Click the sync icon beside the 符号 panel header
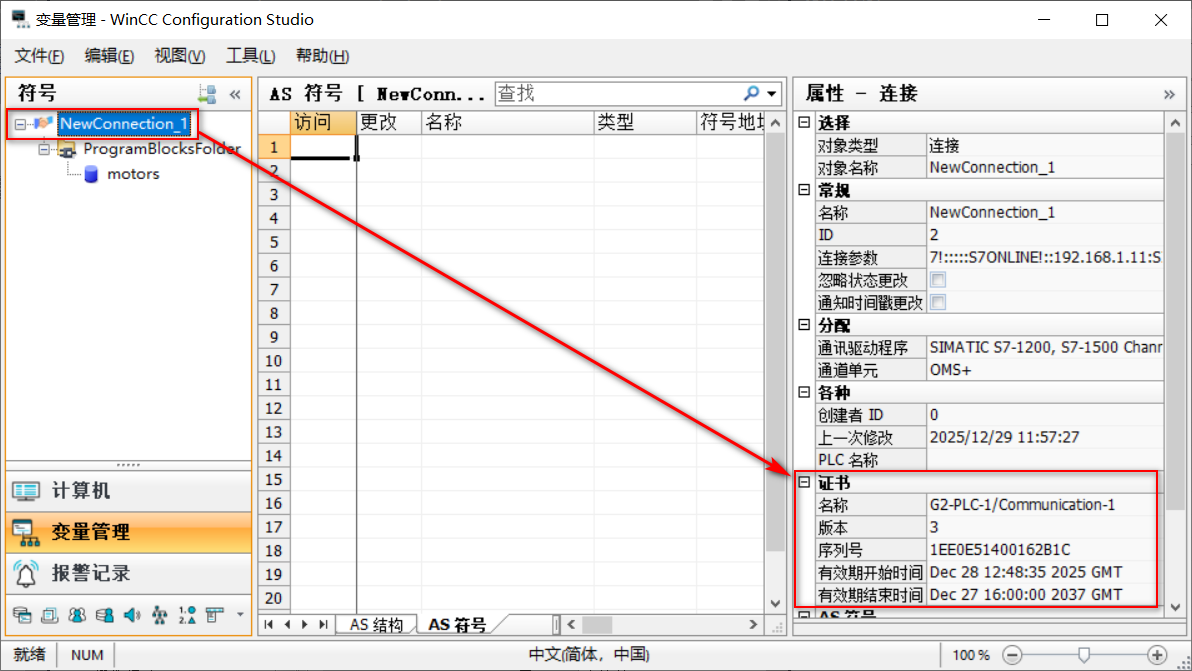Viewport: 1192px width, 671px height. tap(208, 93)
